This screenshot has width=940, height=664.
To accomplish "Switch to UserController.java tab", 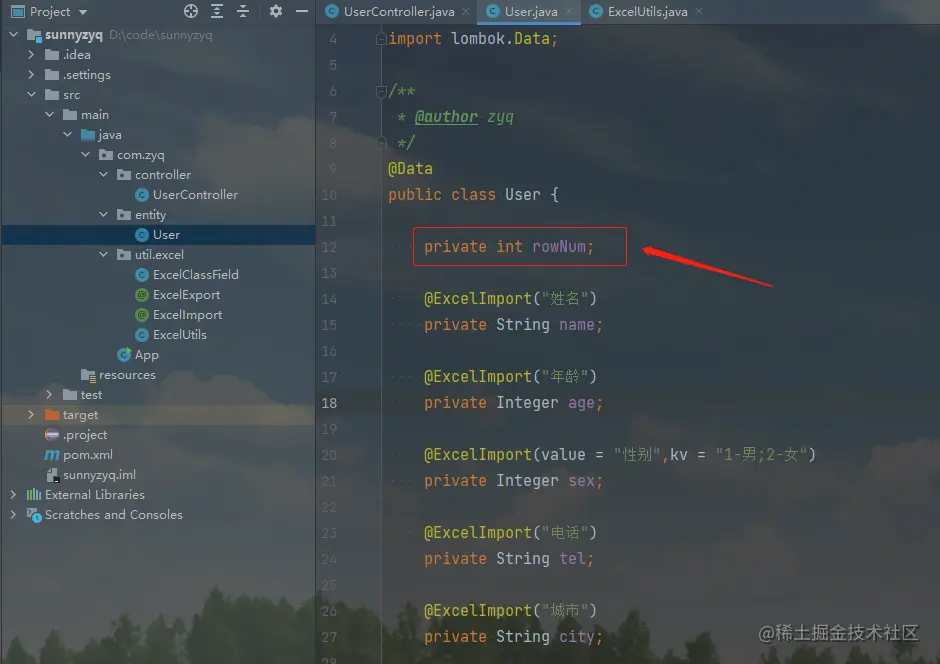I will (399, 11).
